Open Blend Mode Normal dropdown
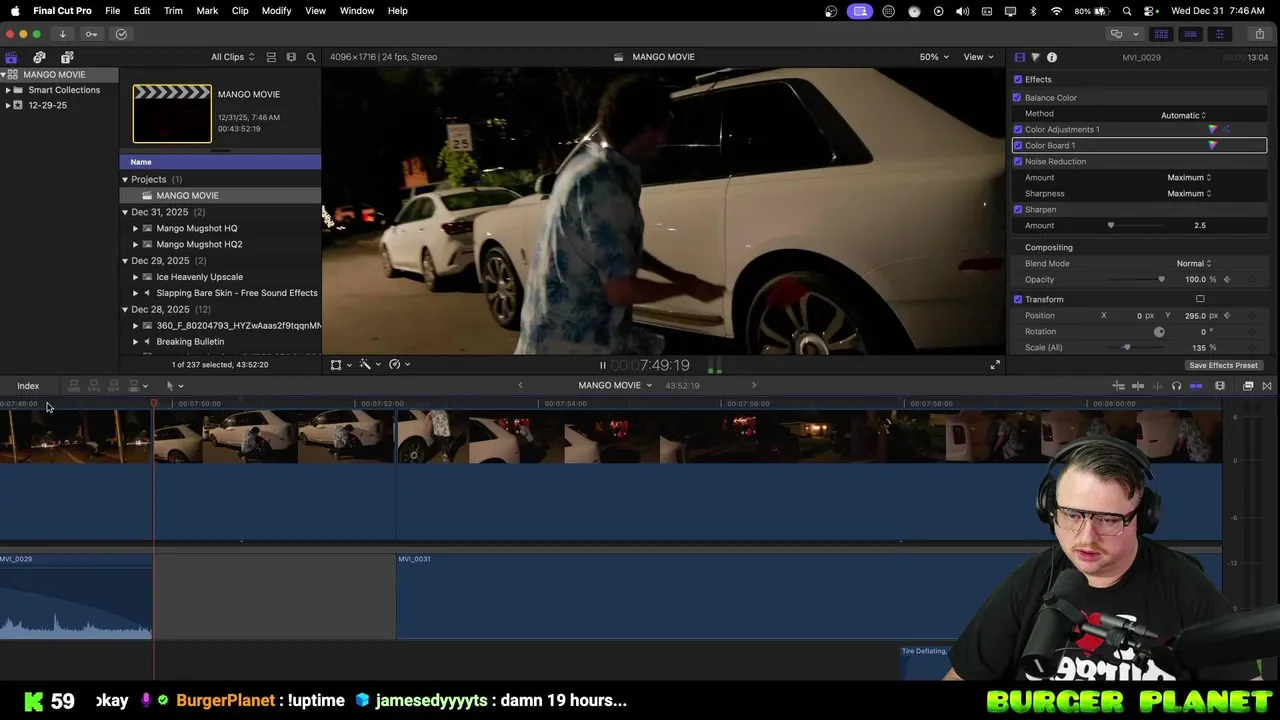This screenshot has width=1280, height=720. click(x=1194, y=263)
